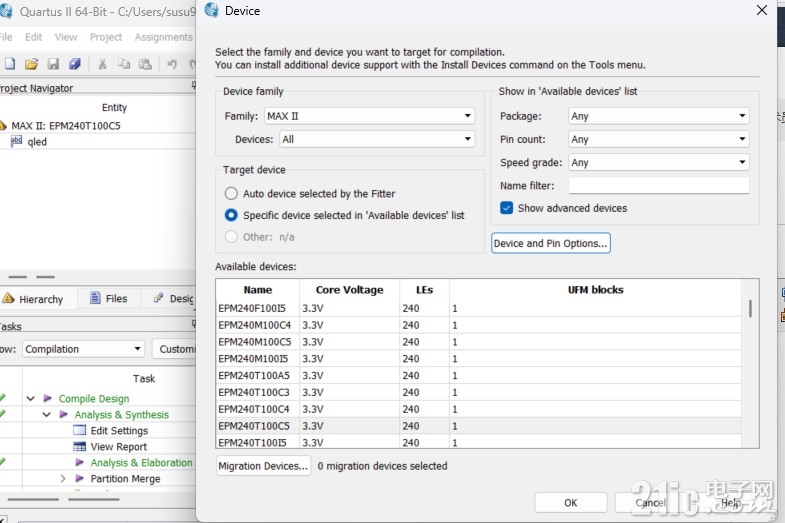The width and height of the screenshot is (785, 523).
Task: Click the Partition Merge play arrow icon
Action: (x=80, y=478)
